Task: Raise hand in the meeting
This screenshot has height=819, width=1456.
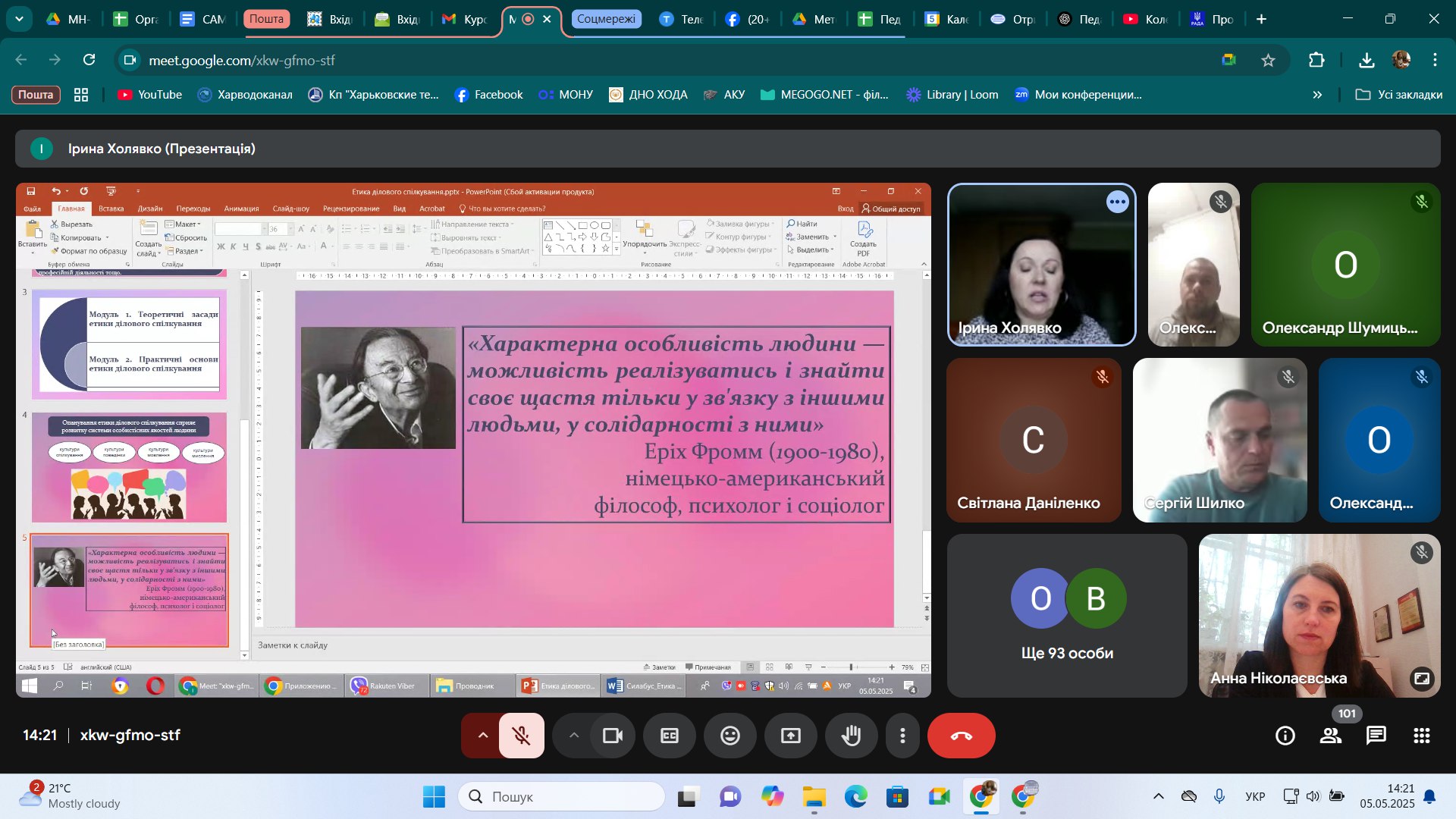Action: pos(852,736)
